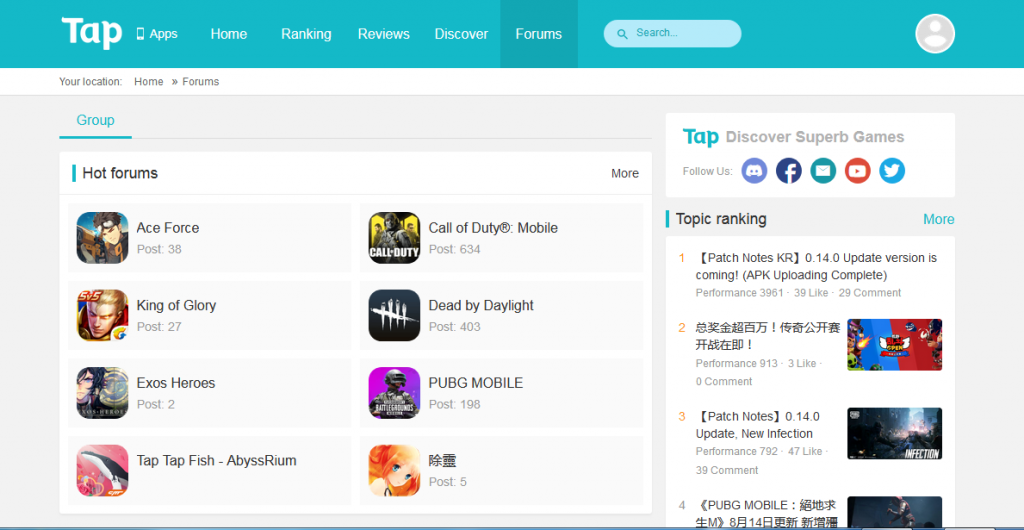Click the Search input field
The image size is (1024, 530).
point(672,33)
